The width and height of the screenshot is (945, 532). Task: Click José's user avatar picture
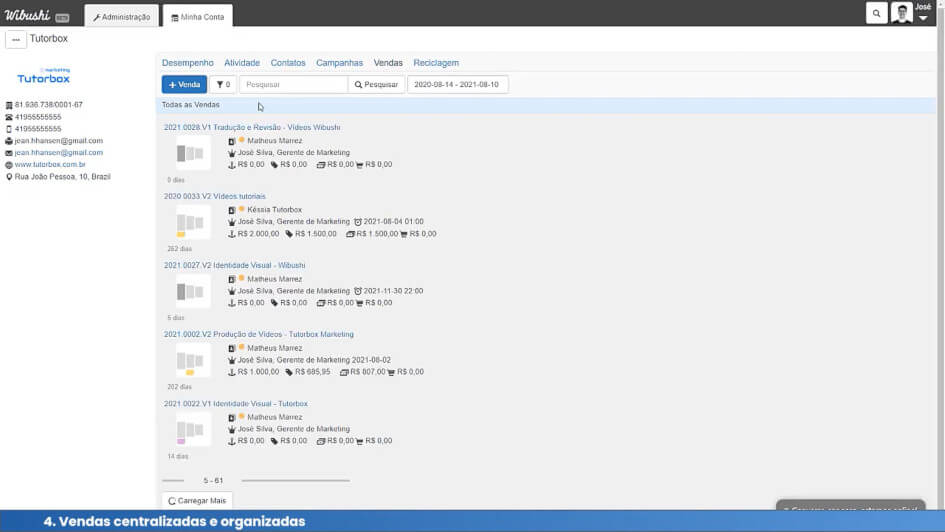pyautogui.click(x=902, y=13)
